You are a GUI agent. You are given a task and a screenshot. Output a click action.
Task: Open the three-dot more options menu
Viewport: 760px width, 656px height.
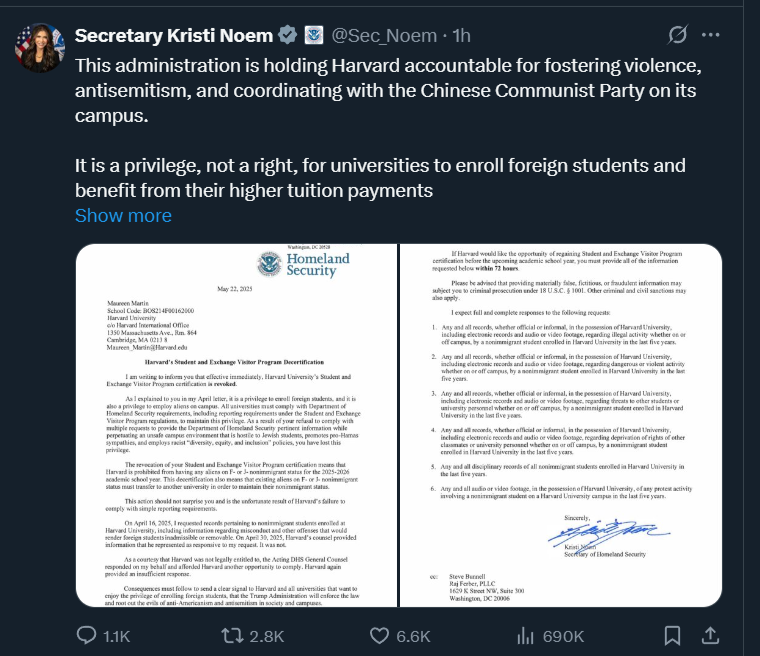tap(711, 35)
